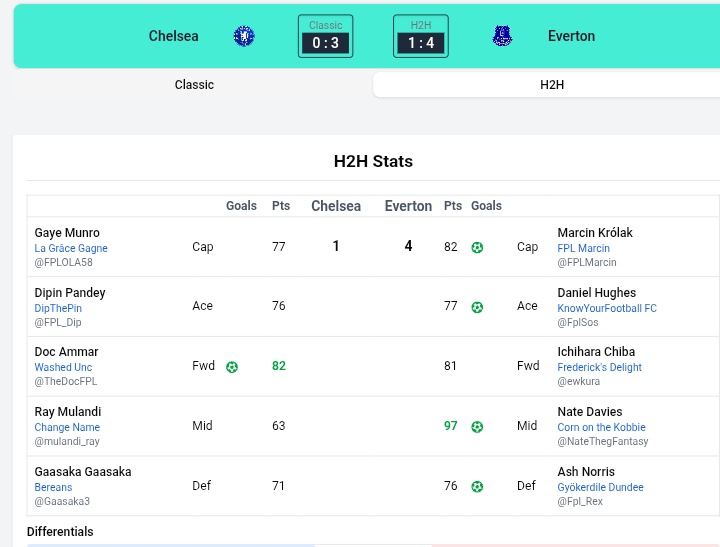Select the name Ash Norris
Screen dimensions: 720x547
point(586,472)
